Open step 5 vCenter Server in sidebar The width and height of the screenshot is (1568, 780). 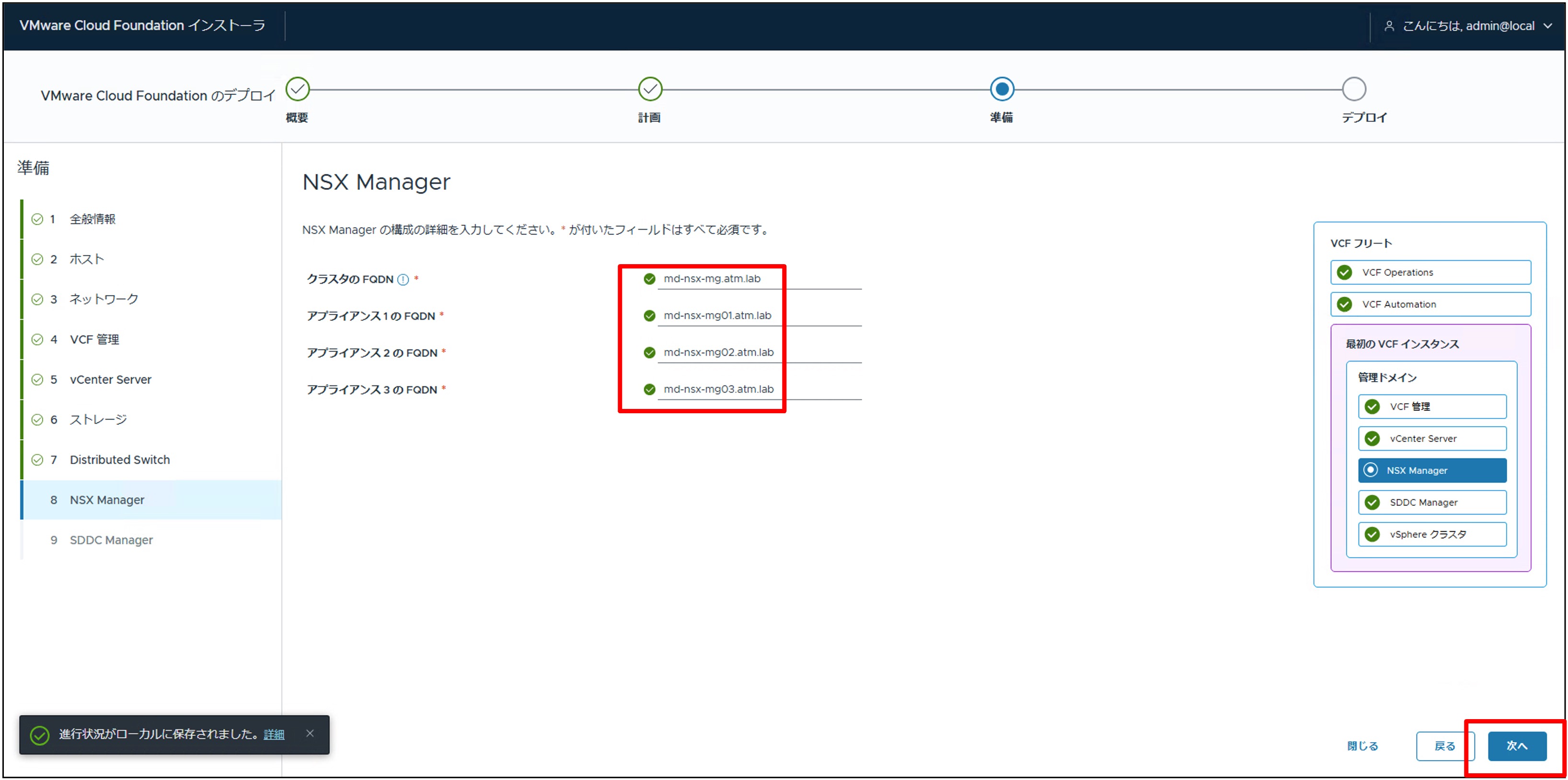coord(151,380)
